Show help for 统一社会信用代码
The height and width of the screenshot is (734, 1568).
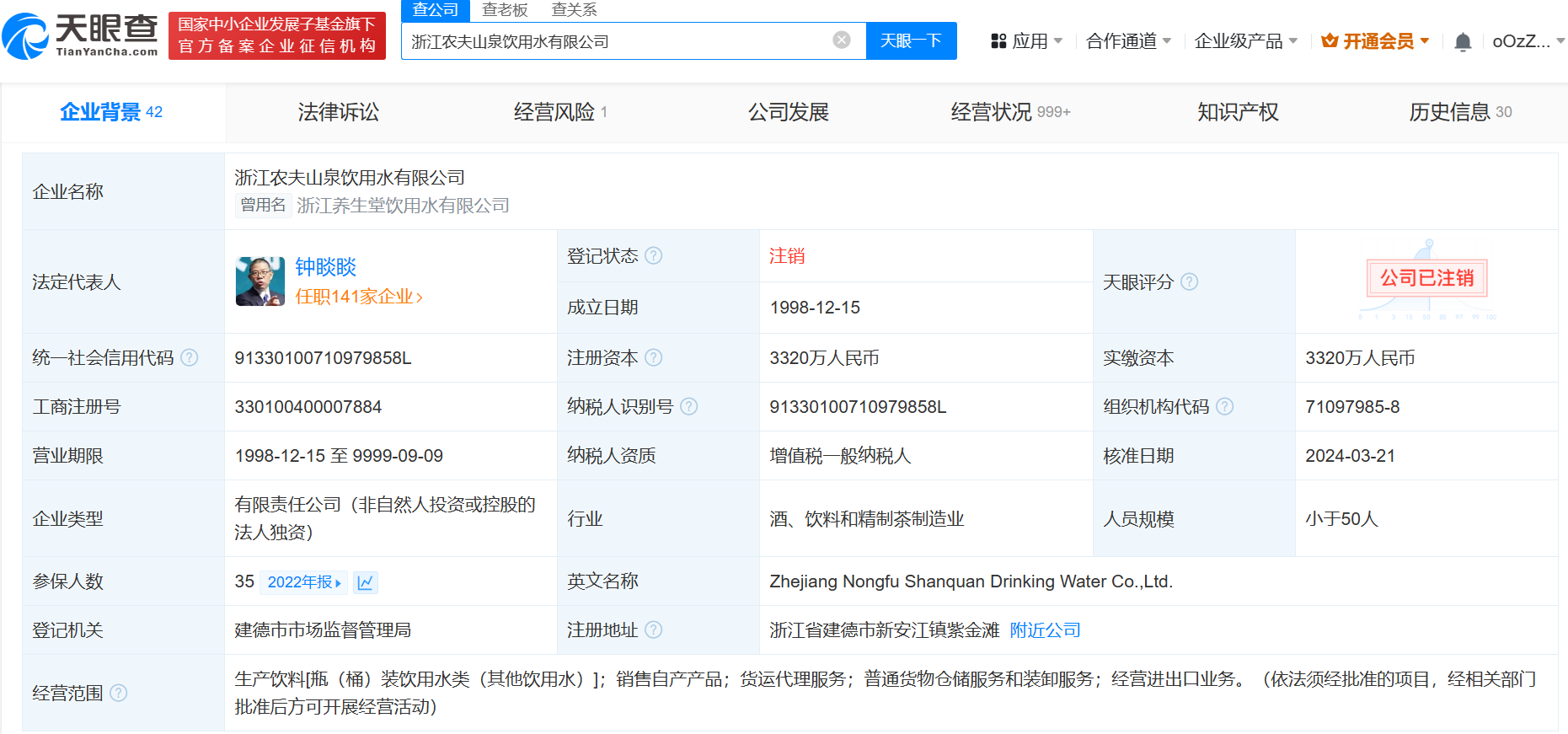[x=190, y=357]
